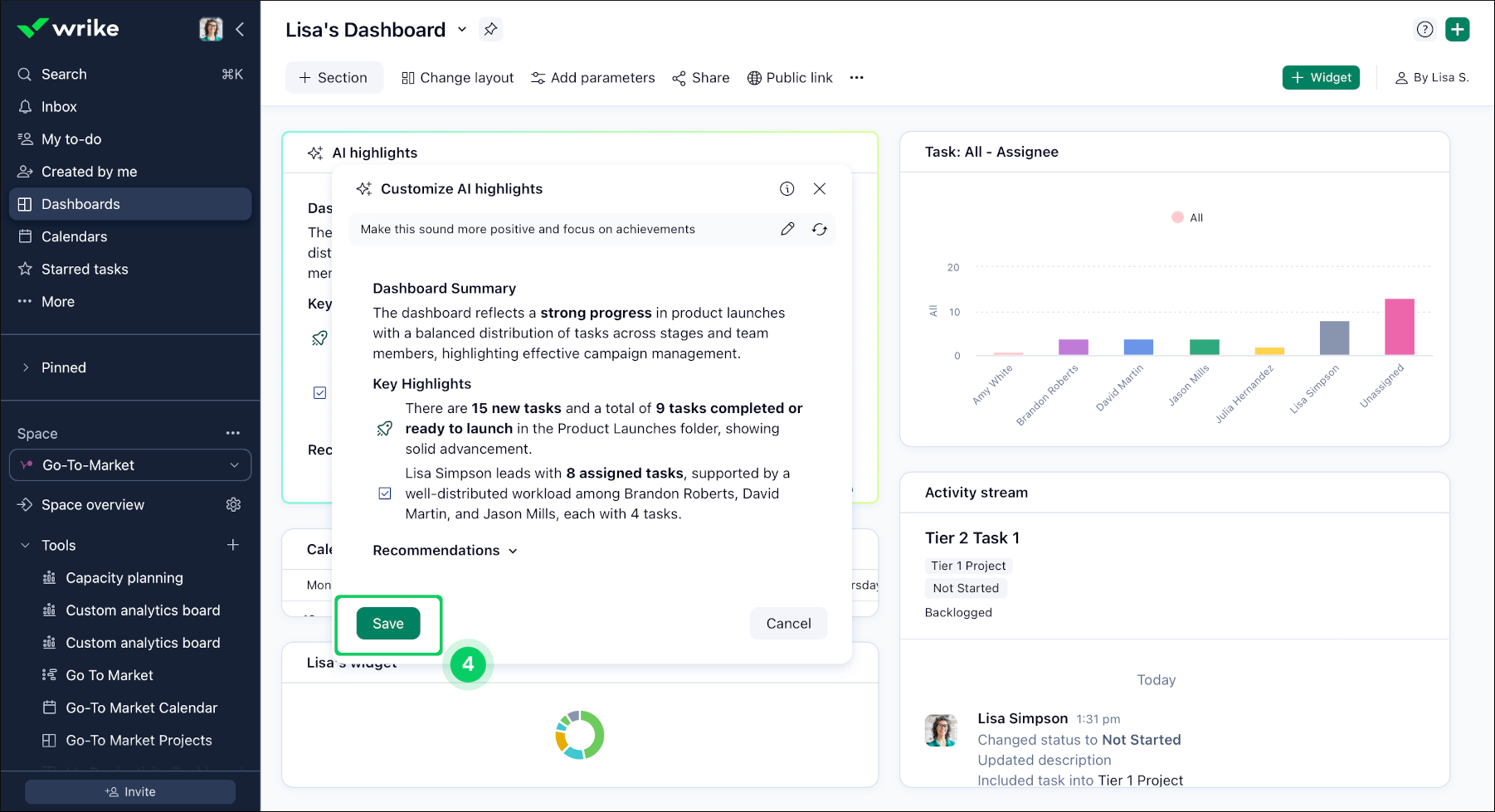
Task: Pin the dashboard with the pin icon
Action: (x=491, y=30)
